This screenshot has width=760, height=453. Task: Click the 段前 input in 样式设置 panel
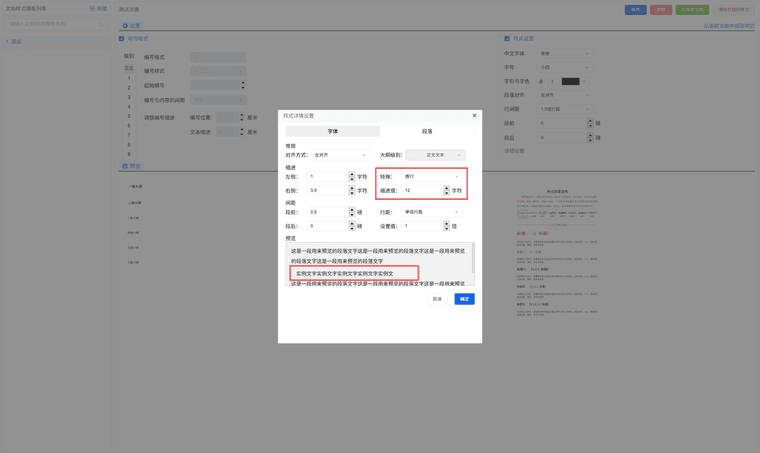pyautogui.click(x=562, y=123)
